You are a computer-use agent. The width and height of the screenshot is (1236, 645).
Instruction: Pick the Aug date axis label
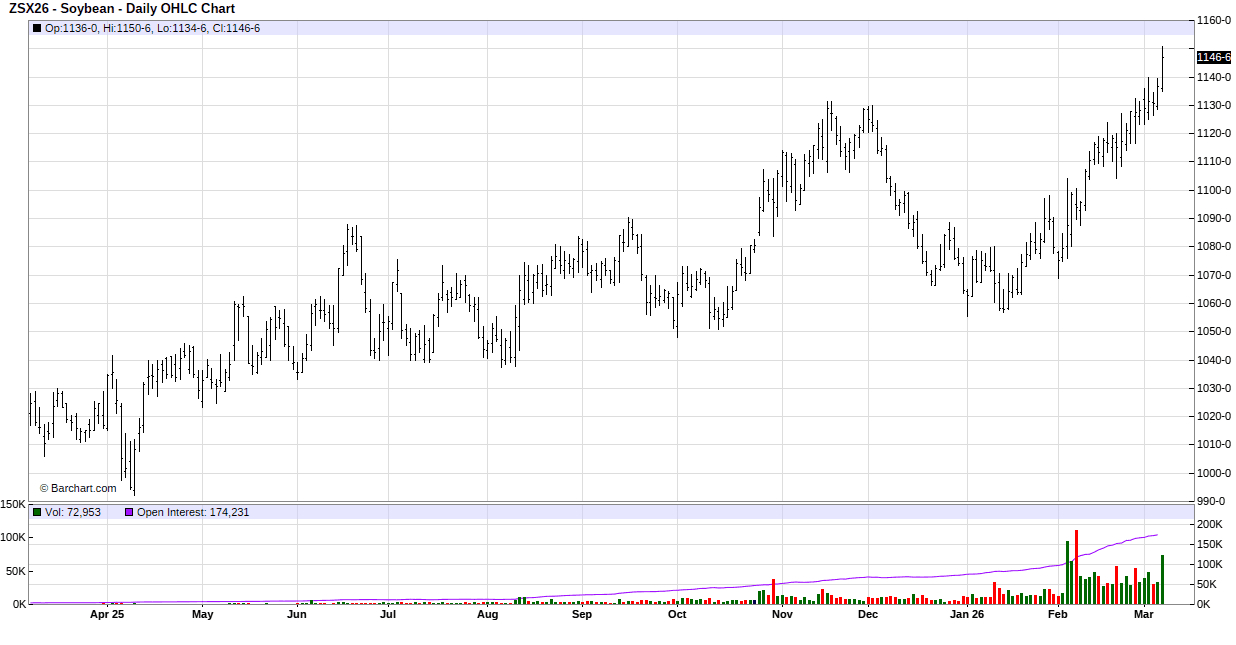(487, 615)
